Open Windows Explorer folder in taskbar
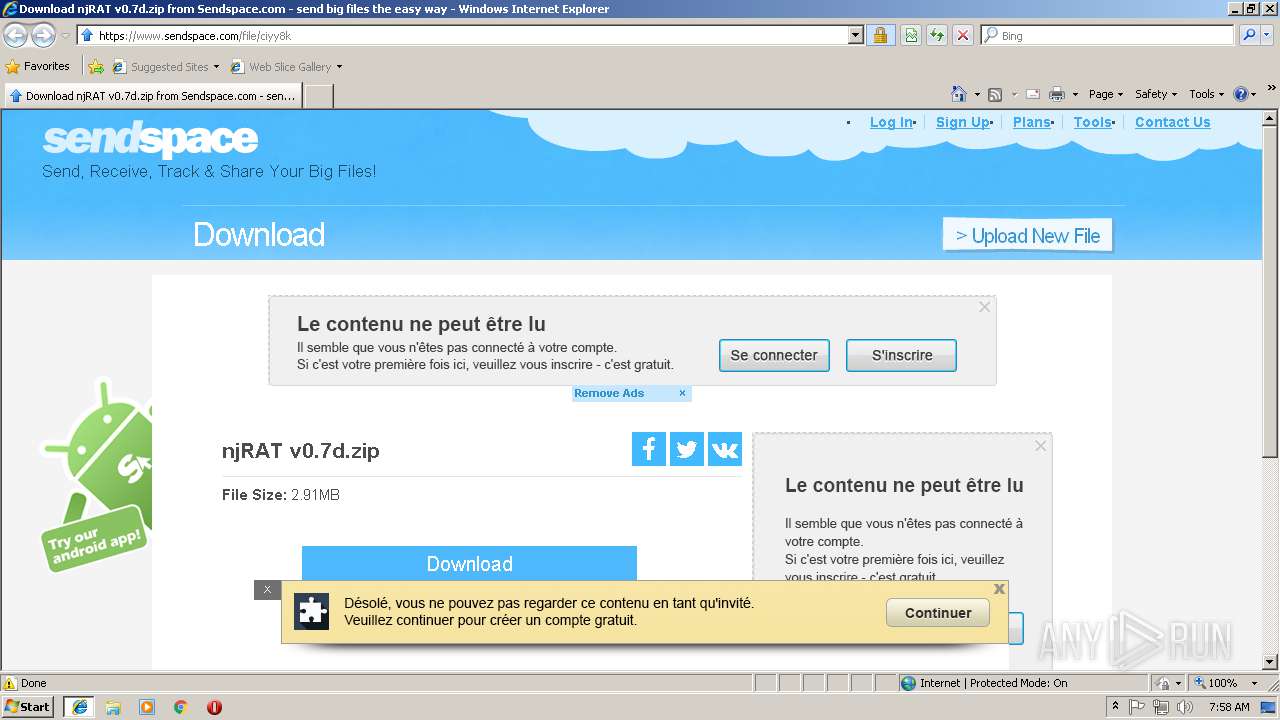Viewport: 1280px width, 720px height. tap(113, 707)
